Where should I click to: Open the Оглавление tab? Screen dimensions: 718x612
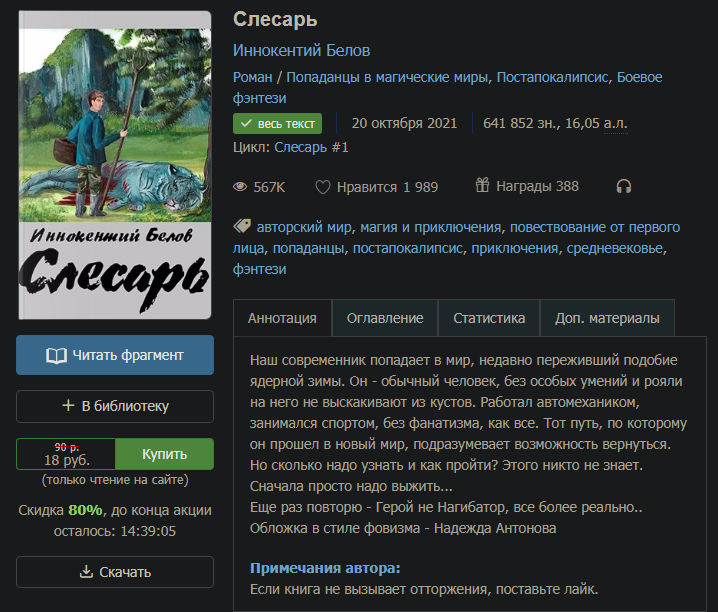385,318
